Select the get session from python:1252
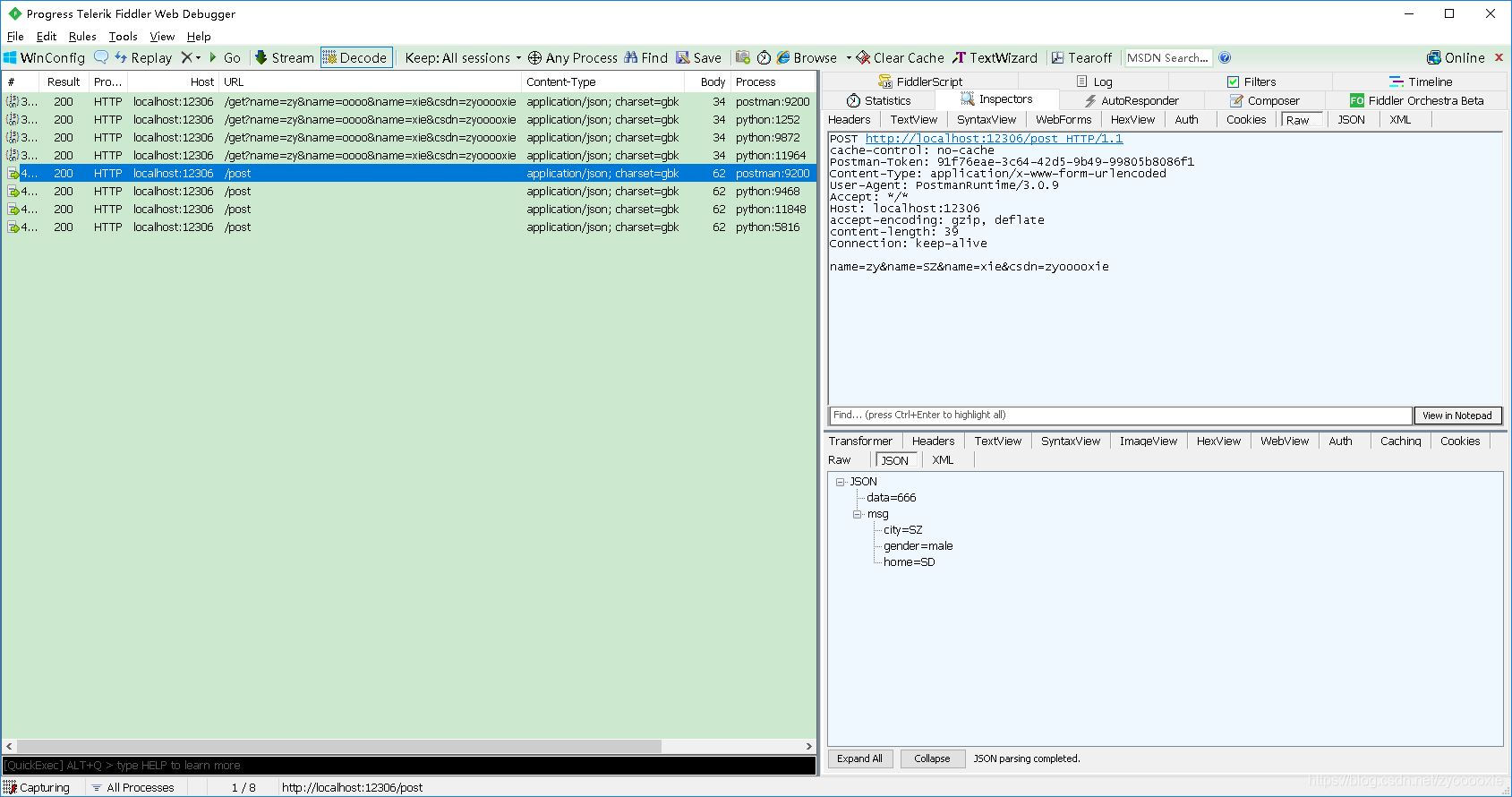This screenshot has width=1512, height=797. (409, 120)
